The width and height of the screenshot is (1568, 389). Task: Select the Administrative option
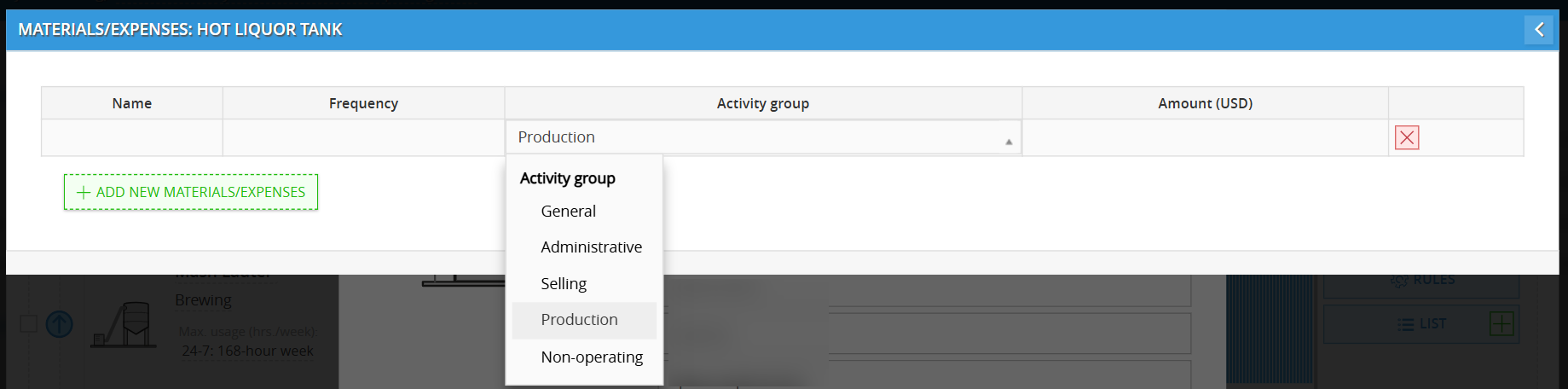pos(591,247)
